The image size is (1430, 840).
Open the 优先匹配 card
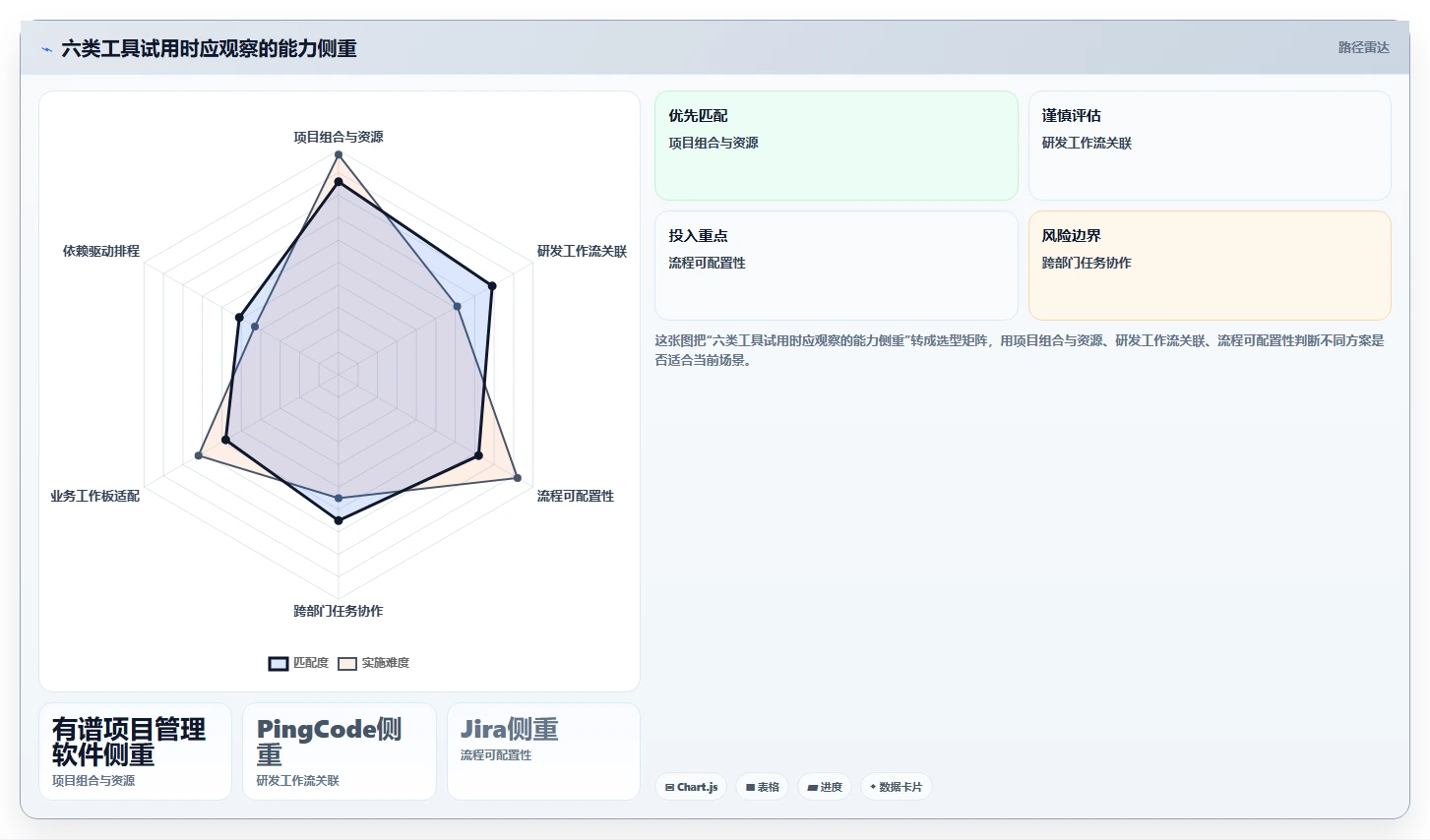point(837,146)
